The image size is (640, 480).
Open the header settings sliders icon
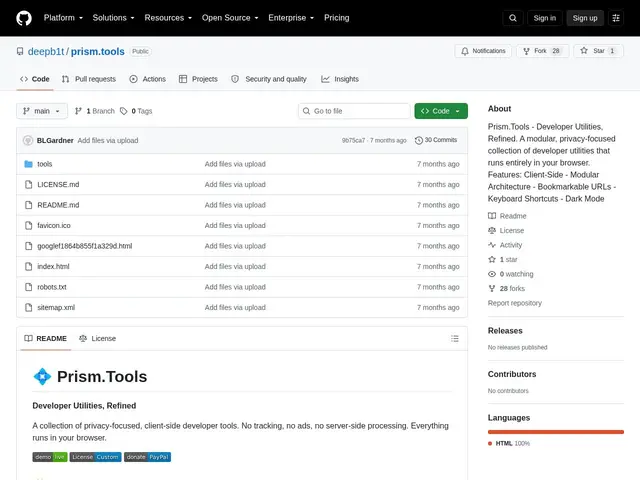(x=616, y=18)
